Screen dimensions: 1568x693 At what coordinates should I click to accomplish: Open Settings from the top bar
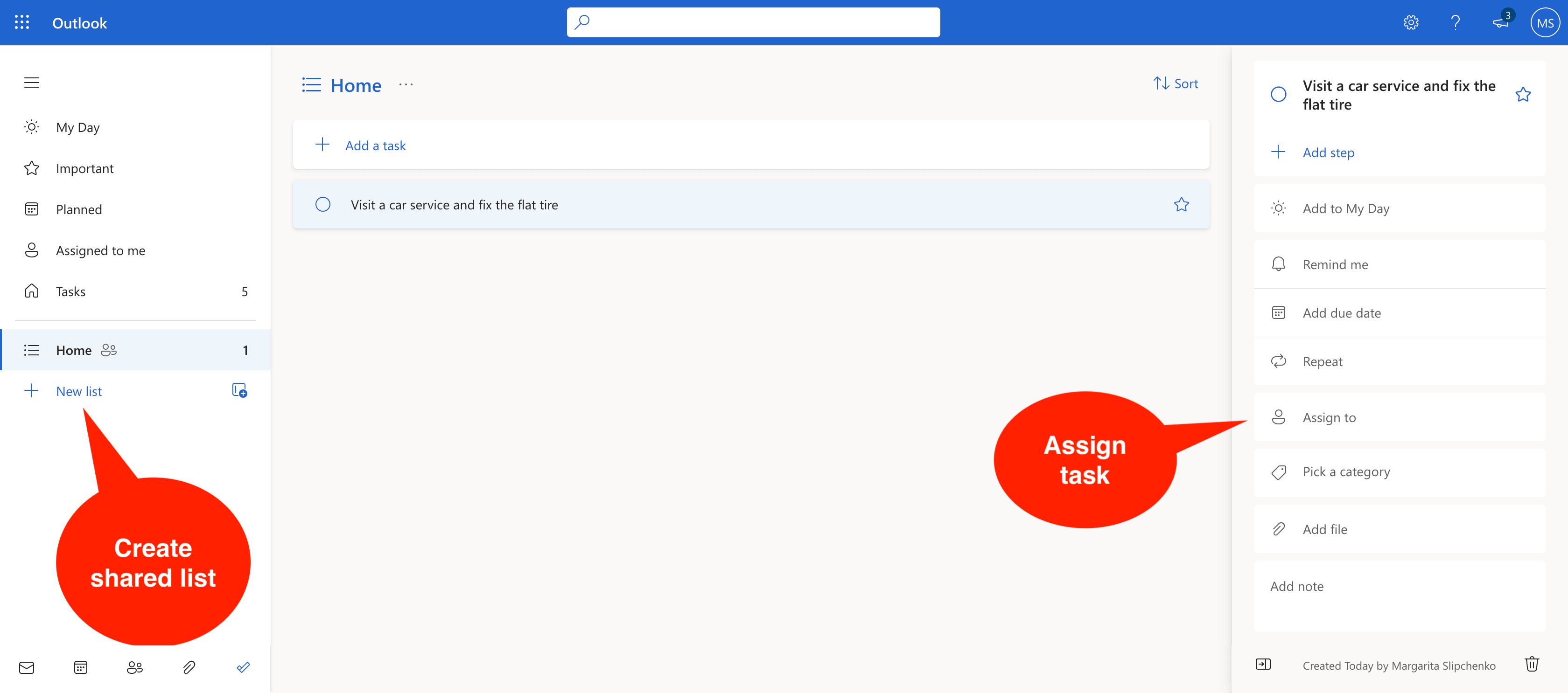tap(1411, 22)
